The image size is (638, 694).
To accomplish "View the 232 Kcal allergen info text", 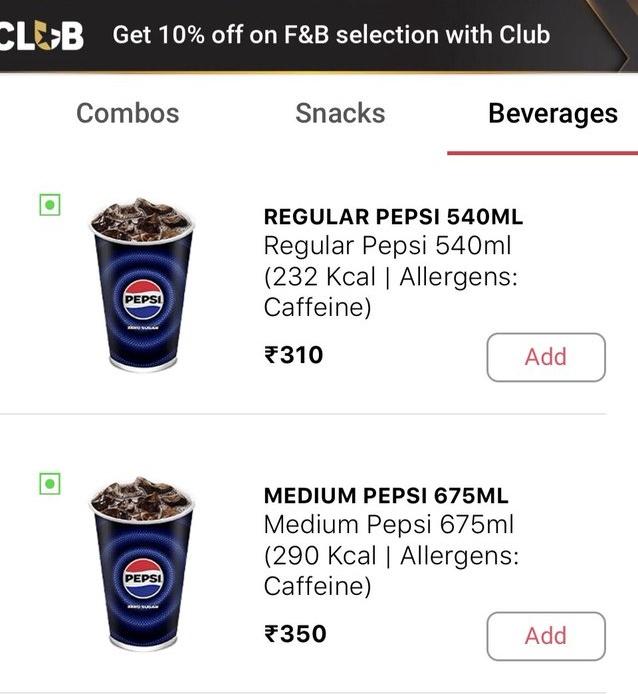I will click(390, 277).
